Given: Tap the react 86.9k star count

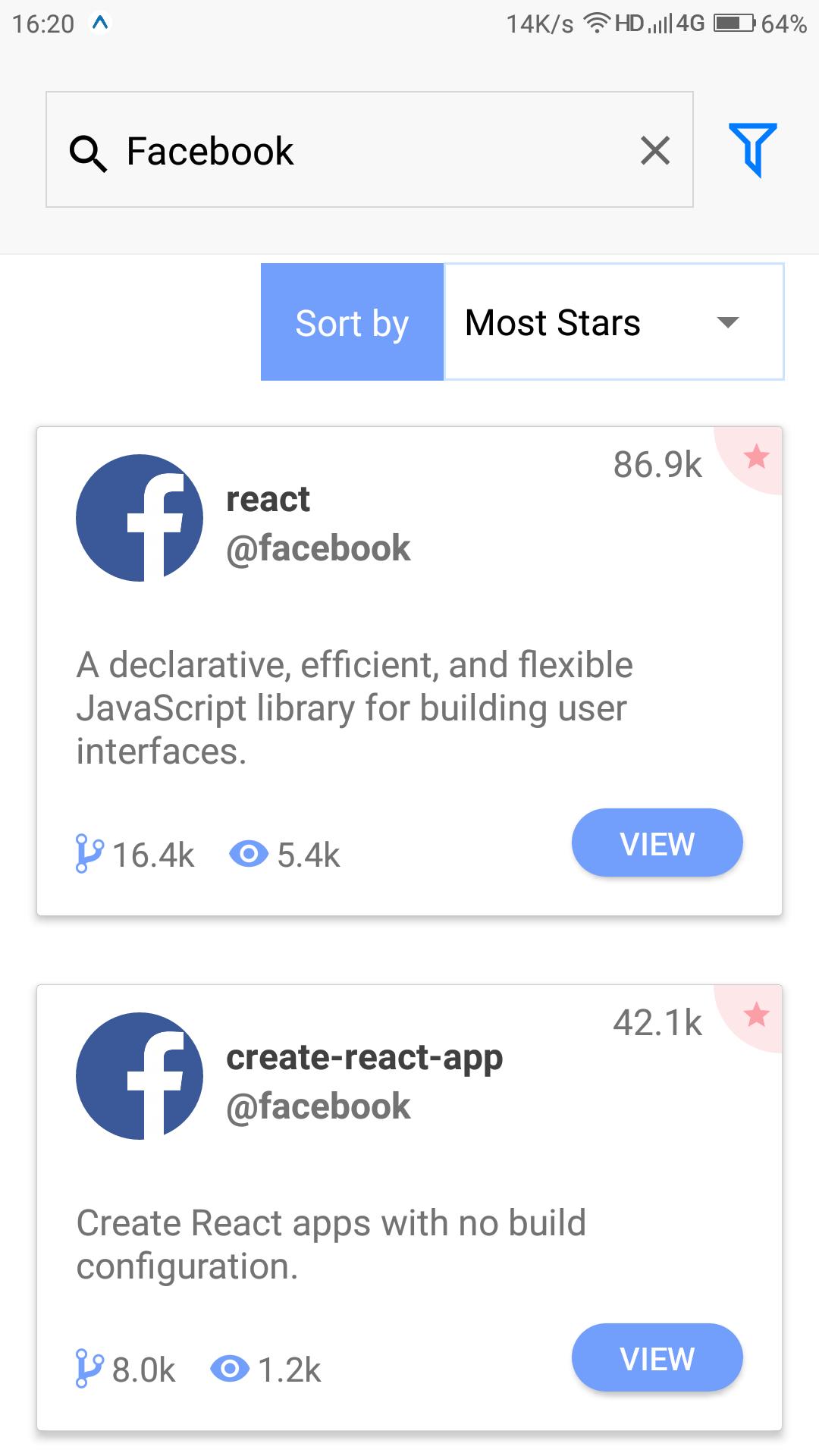Looking at the screenshot, I should tap(657, 464).
